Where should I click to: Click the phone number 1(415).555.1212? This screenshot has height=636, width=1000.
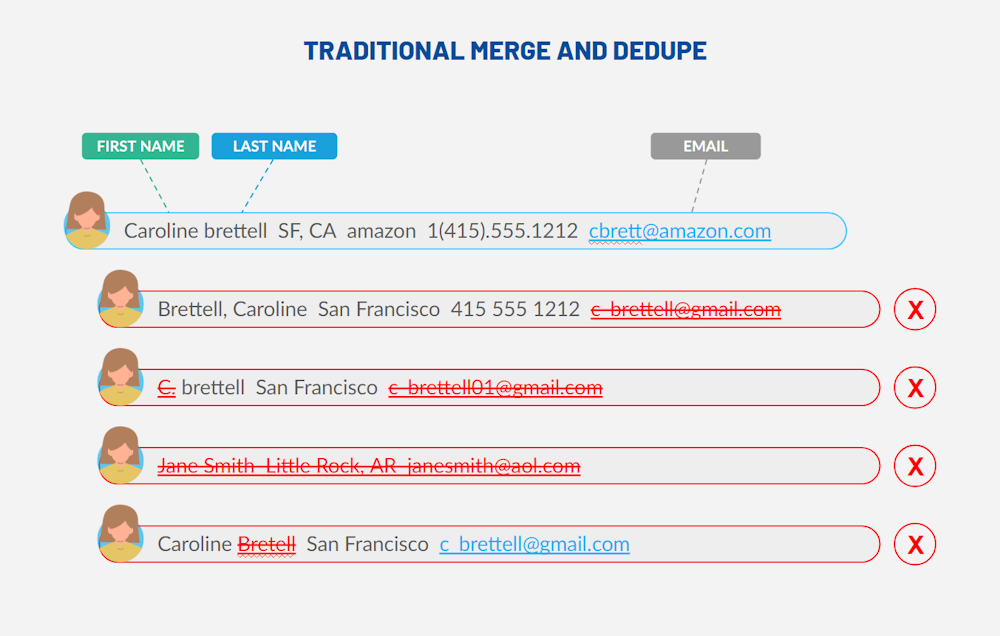(x=502, y=231)
